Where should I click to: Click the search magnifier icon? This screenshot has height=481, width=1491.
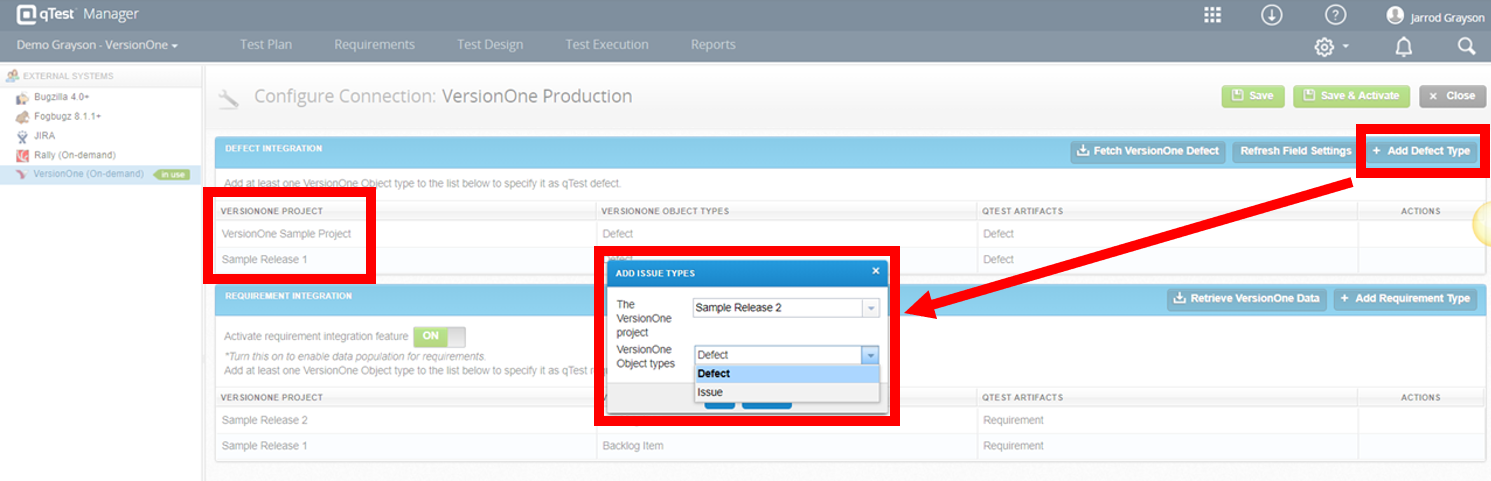click(1466, 46)
